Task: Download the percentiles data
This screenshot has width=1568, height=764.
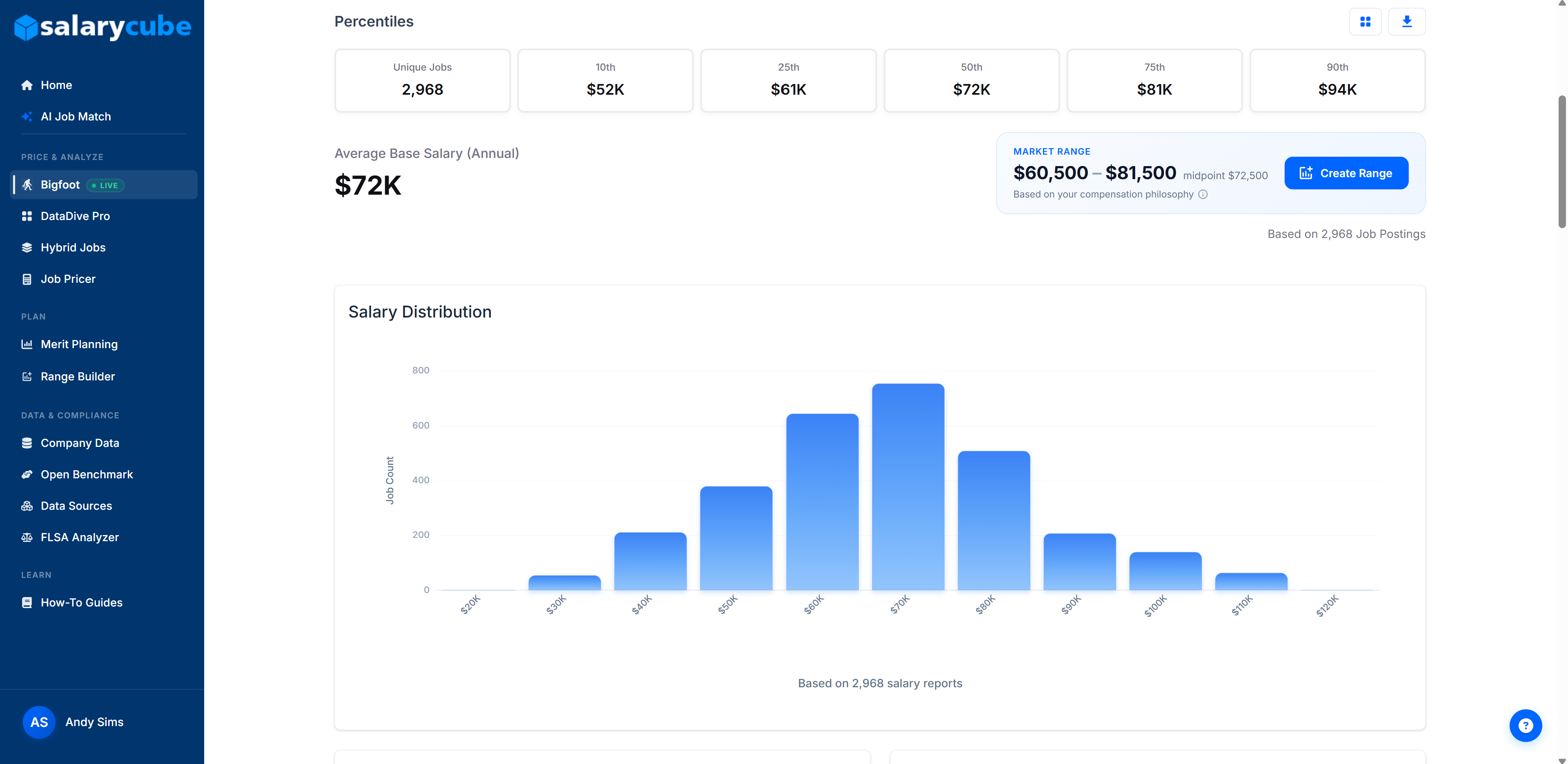Action: [1407, 22]
